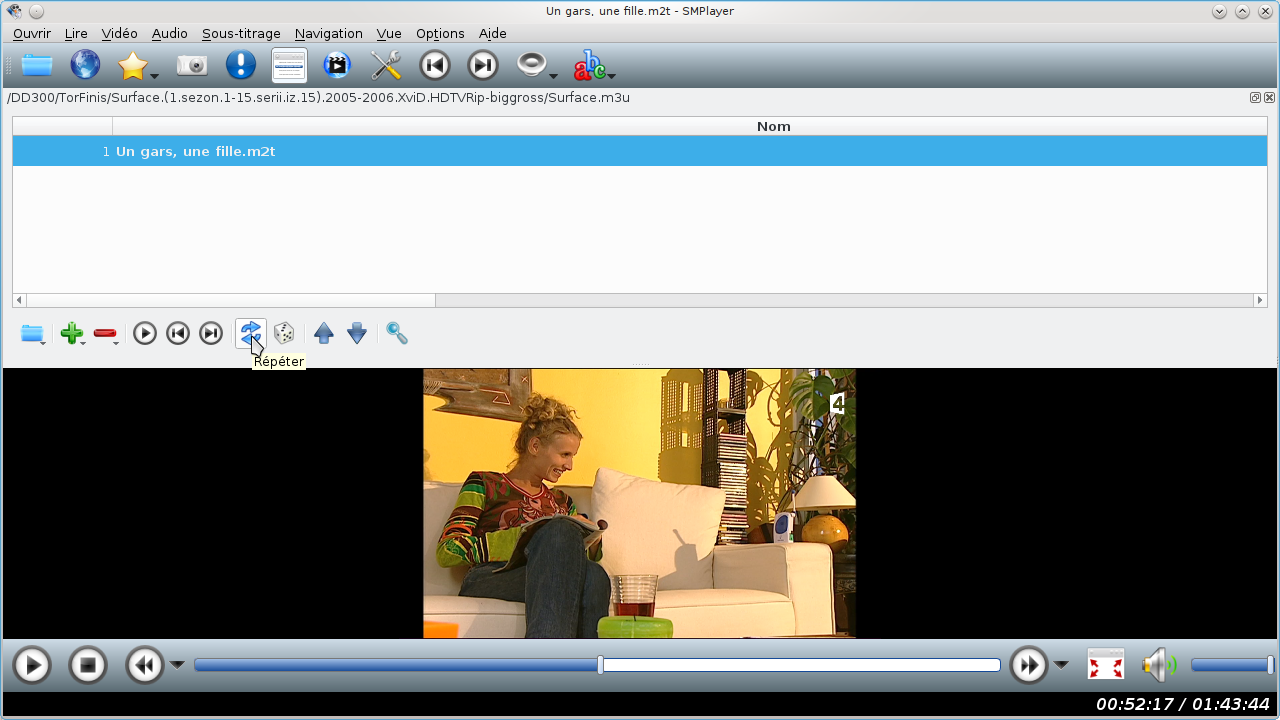Expand the audio speaker dropdown arrow
Screen dimensions: 1280x720
[554, 75]
